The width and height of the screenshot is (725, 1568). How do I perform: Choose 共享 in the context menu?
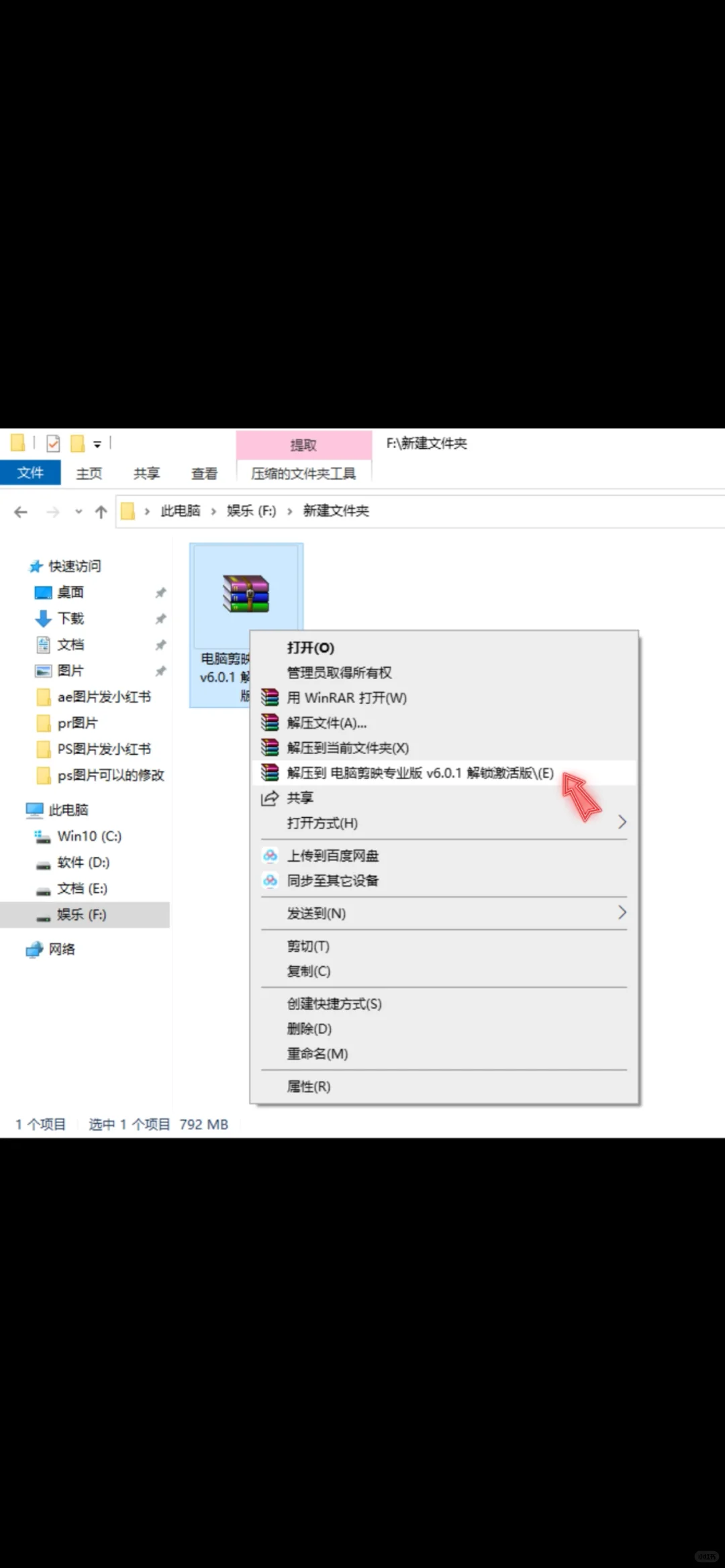point(444,798)
